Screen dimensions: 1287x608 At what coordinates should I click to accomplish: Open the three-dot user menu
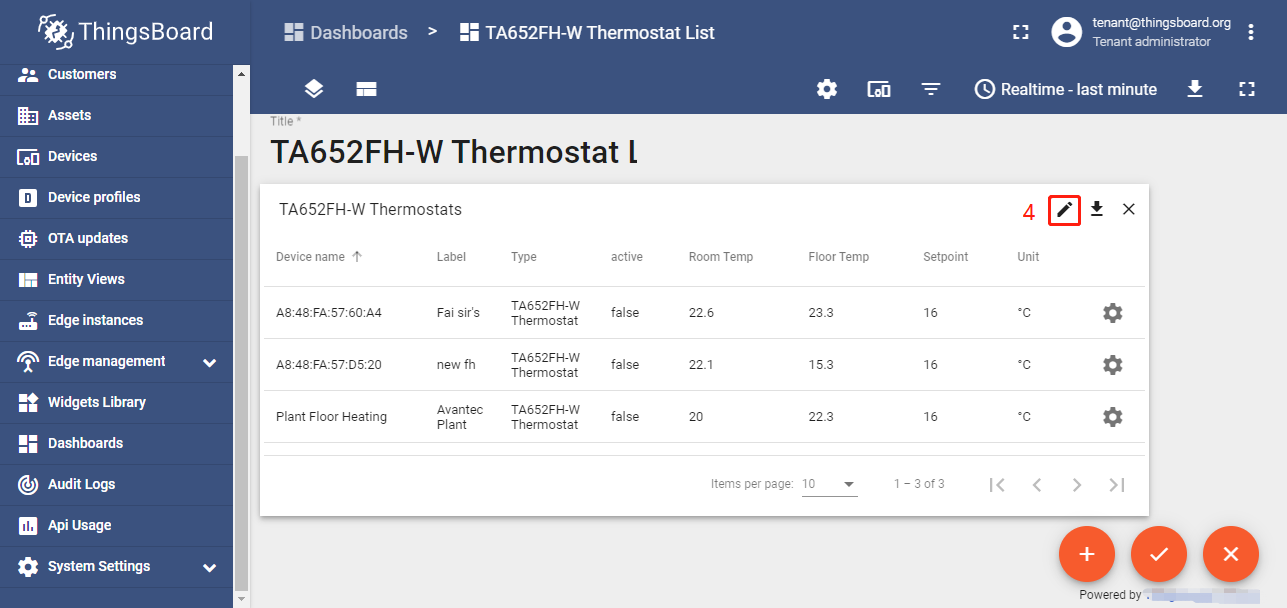(x=1251, y=32)
